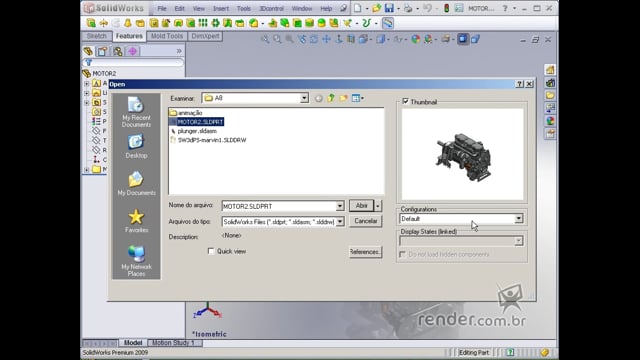Open File Explorer folder icon in task pane

click(x=550, y=96)
